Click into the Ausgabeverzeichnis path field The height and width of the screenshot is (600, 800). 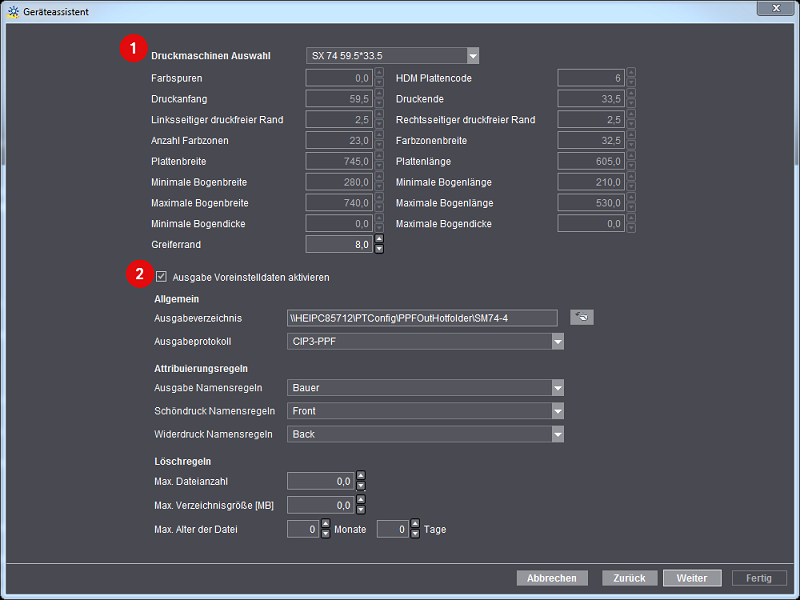point(420,318)
